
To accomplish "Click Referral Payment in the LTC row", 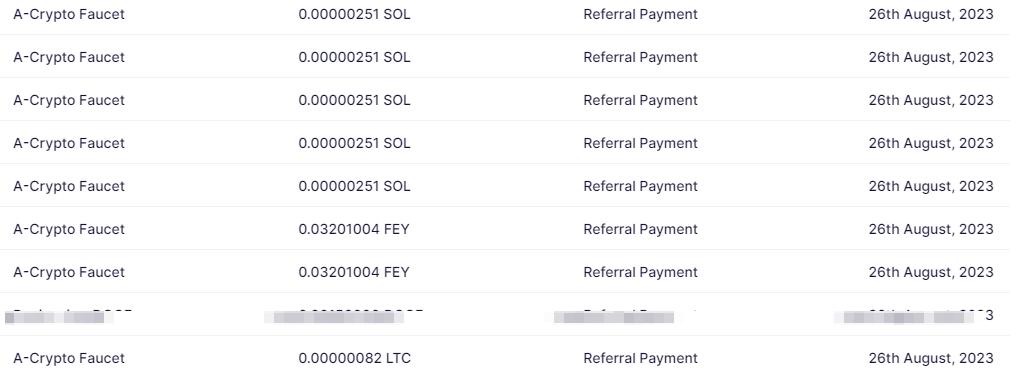I will 640,358.
